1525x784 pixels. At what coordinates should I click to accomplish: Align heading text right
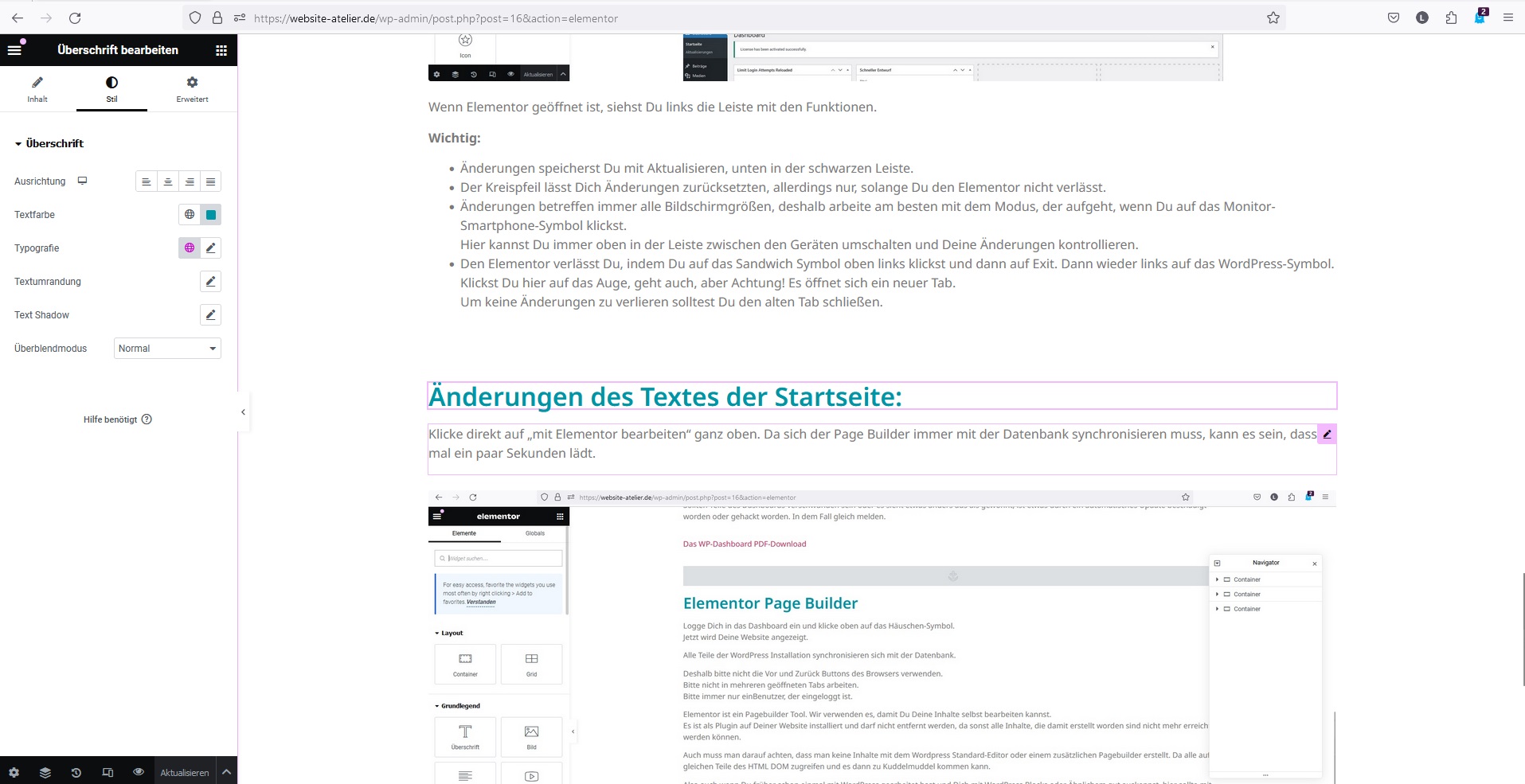tap(190, 181)
